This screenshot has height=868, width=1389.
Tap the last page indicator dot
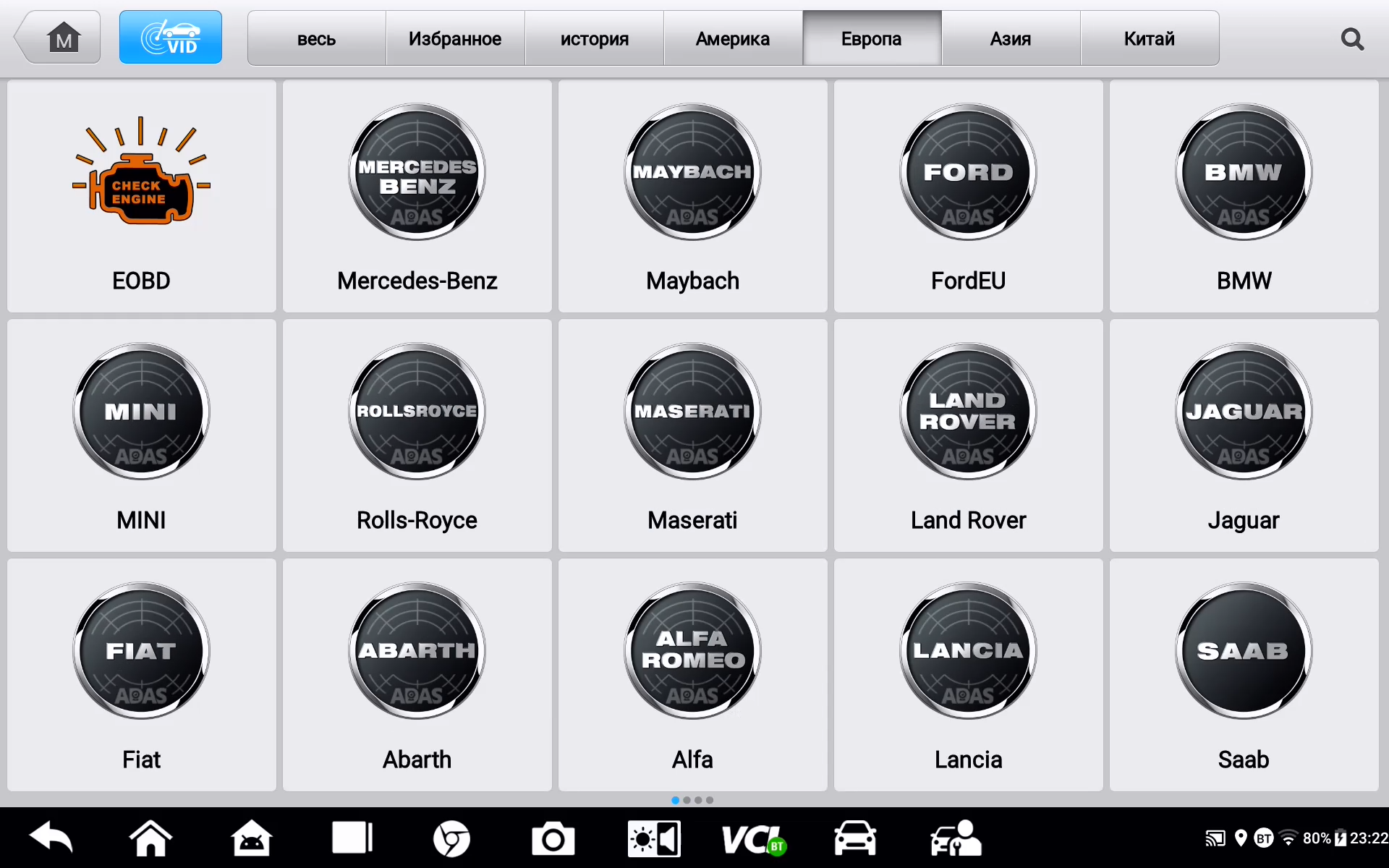pyautogui.click(x=710, y=800)
